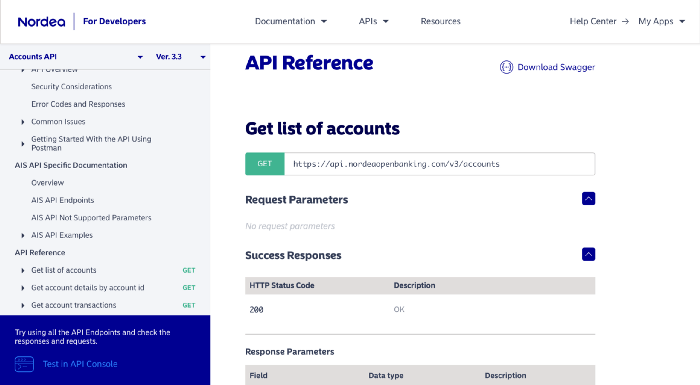Open Get list of accounts sidebar item
Screen dimensions: 700x385
click(64, 270)
